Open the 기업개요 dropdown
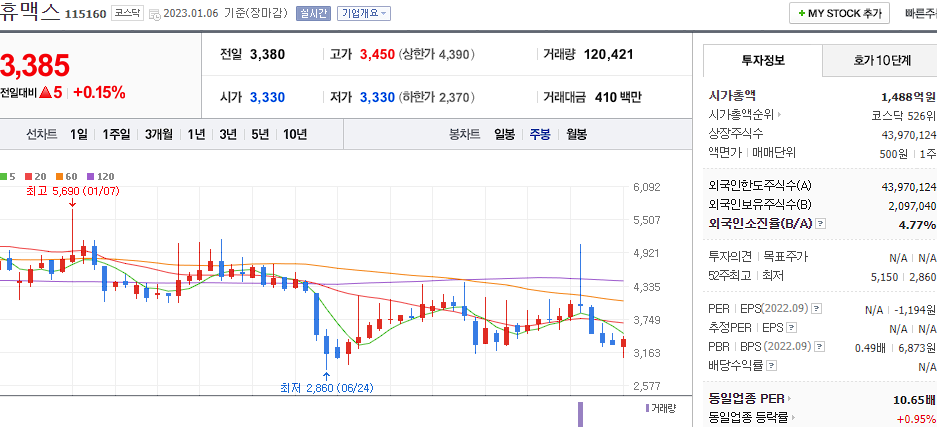The width and height of the screenshot is (937, 427). point(364,13)
